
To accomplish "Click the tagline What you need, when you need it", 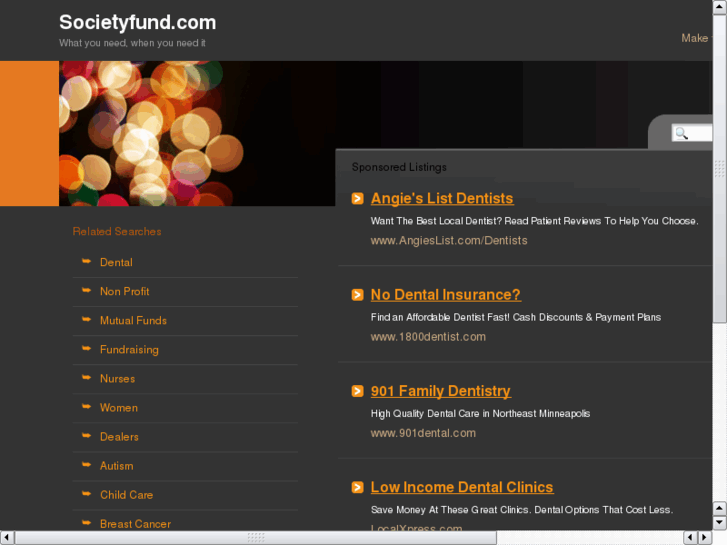I will [132, 43].
